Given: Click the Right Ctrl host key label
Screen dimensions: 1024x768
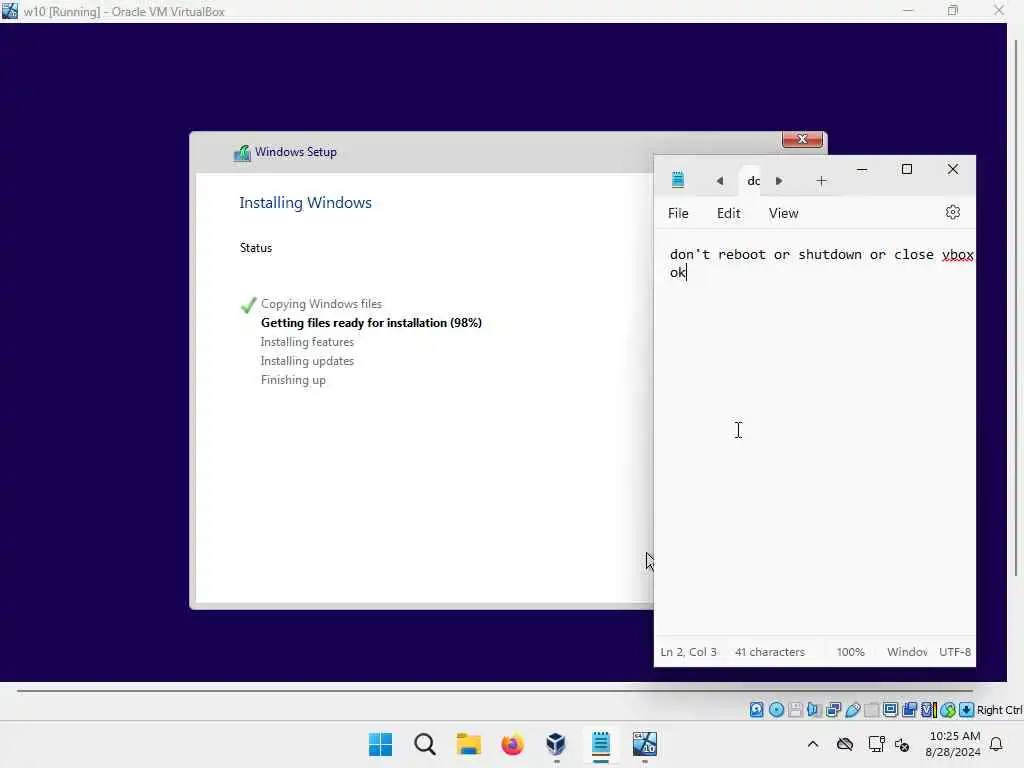Looking at the screenshot, I should (1000, 710).
